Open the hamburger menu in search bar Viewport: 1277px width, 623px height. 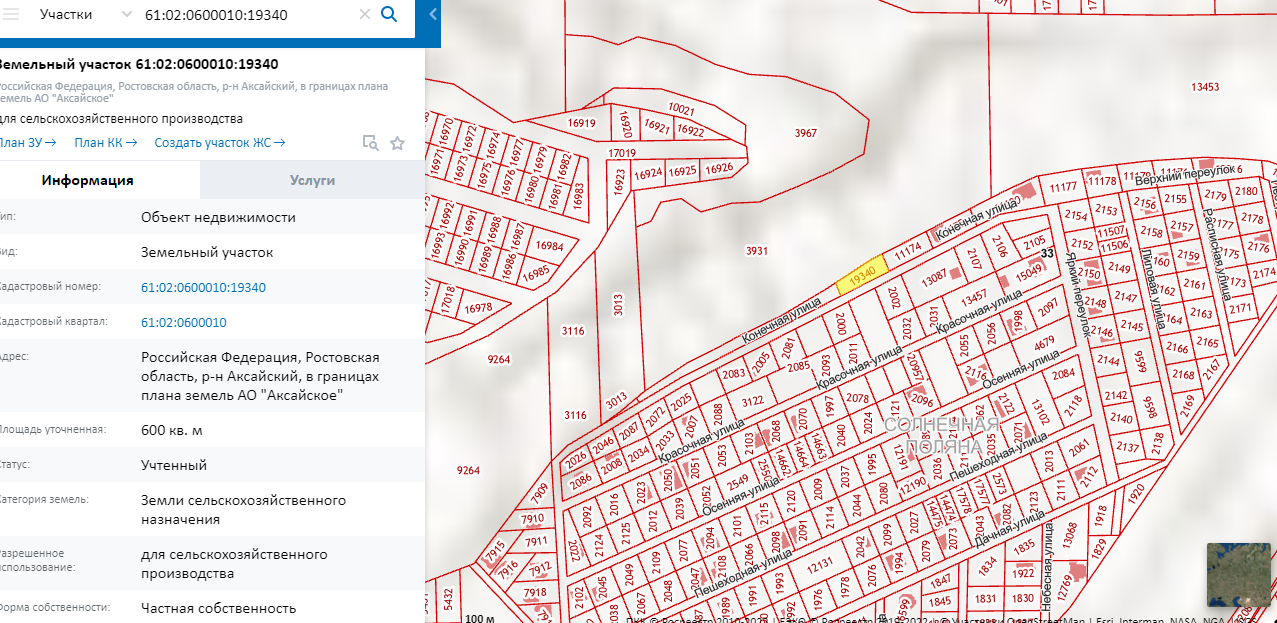tap(12, 14)
